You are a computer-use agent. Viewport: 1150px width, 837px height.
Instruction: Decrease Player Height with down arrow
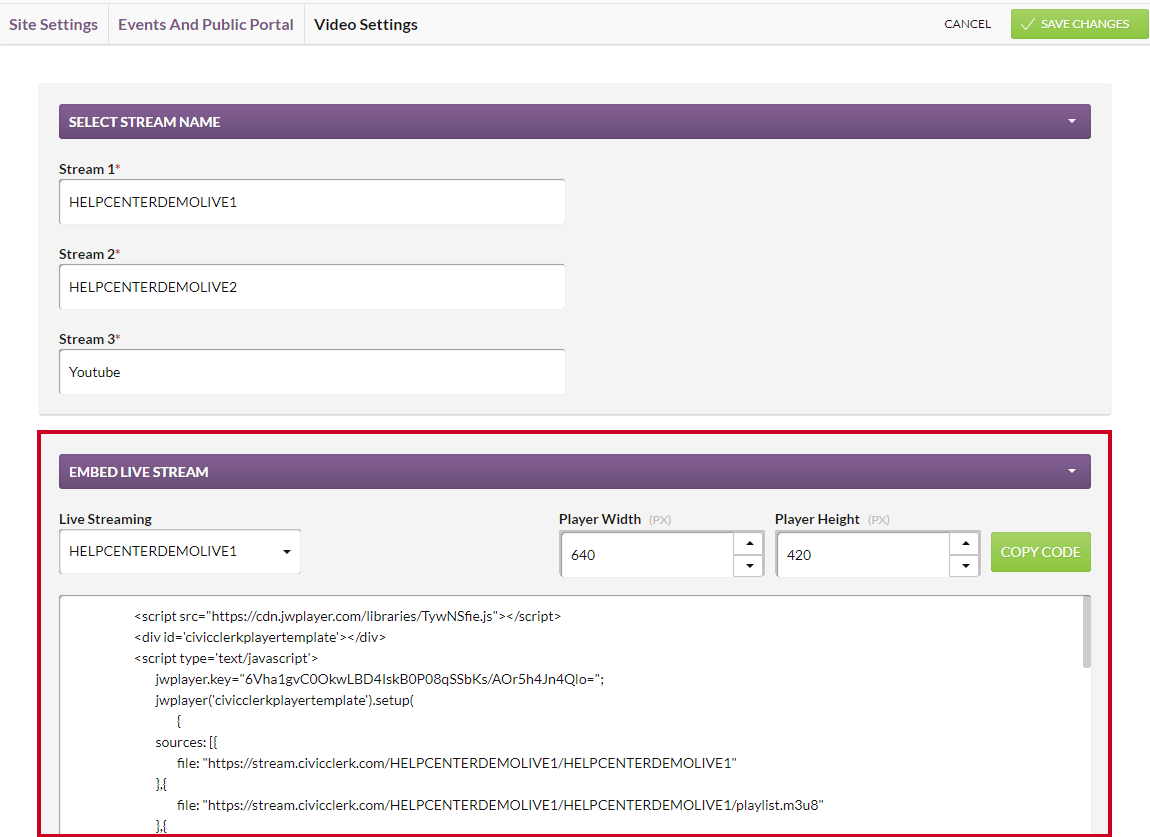pyautogui.click(x=965, y=566)
